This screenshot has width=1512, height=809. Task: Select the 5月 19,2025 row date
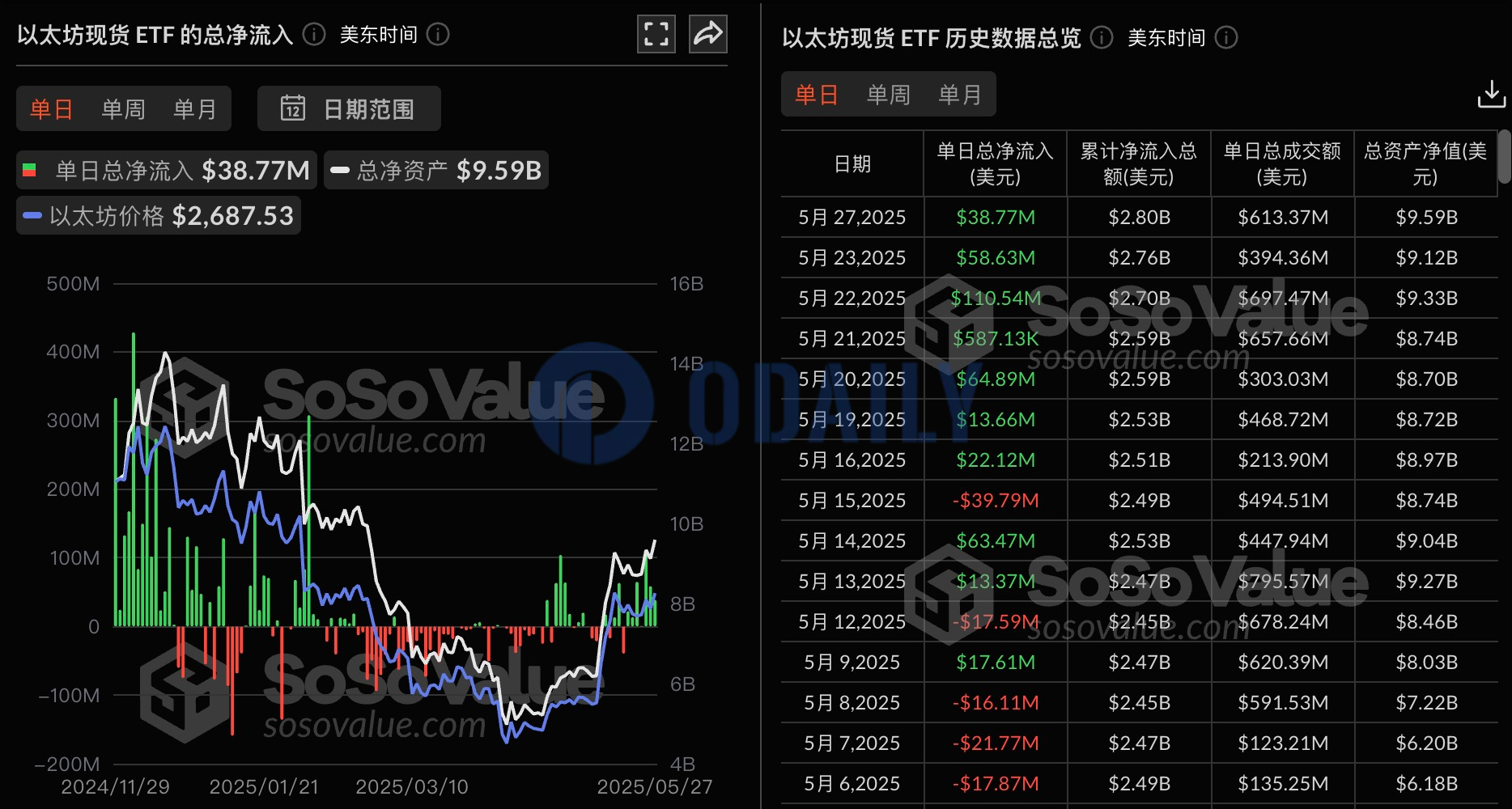click(852, 419)
